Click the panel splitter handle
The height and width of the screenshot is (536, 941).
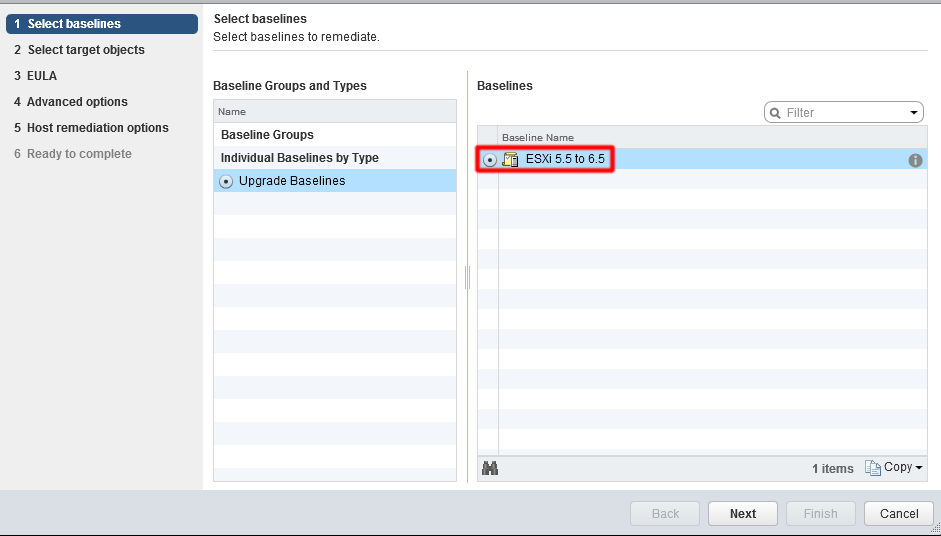coord(467,278)
